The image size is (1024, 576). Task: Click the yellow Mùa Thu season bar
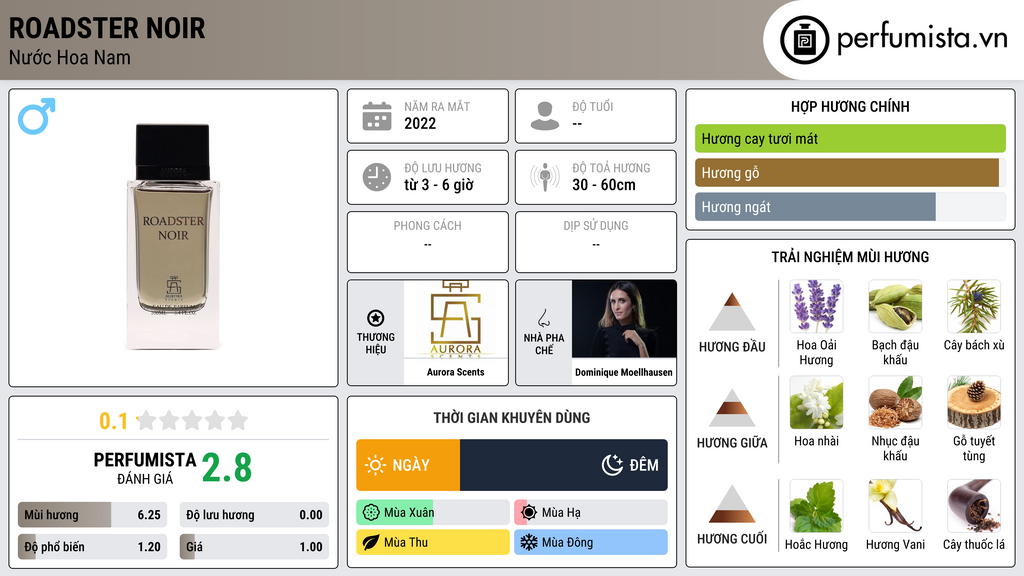click(x=432, y=542)
